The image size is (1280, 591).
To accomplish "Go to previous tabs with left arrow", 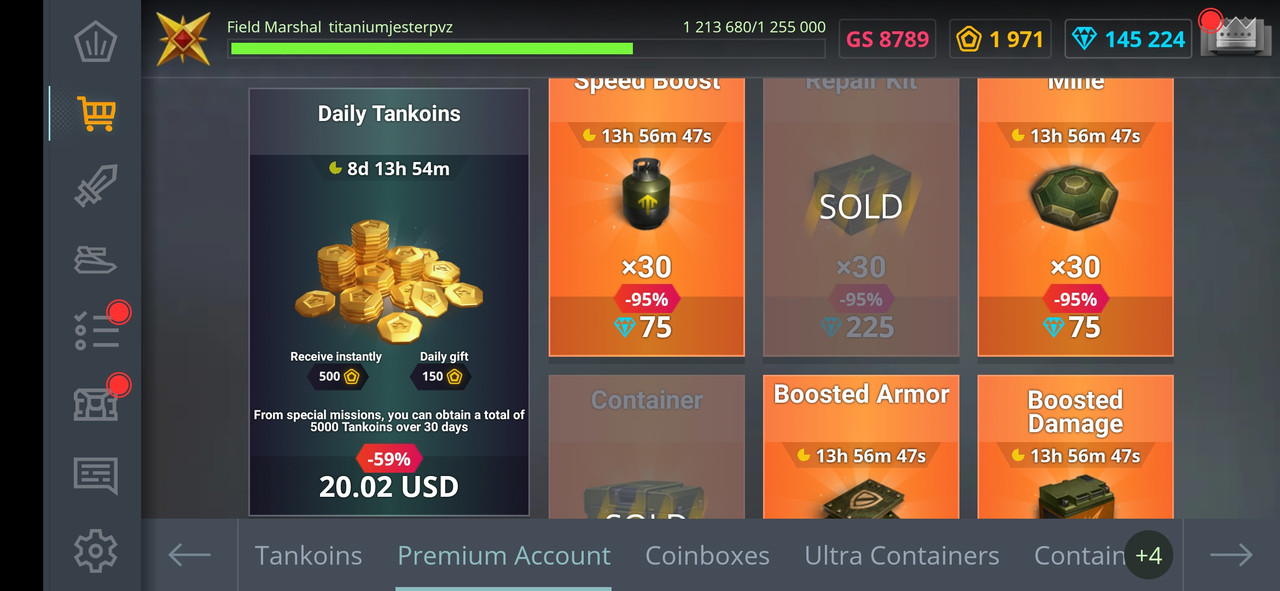I will [x=189, y=555].
